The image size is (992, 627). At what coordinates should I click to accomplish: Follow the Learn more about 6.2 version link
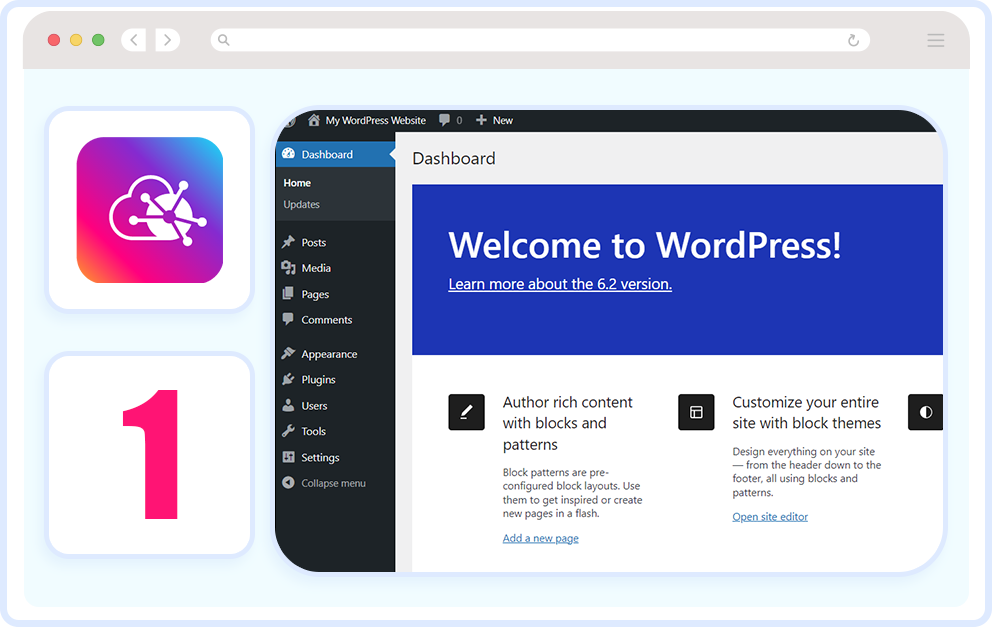(x=560, y=284)
